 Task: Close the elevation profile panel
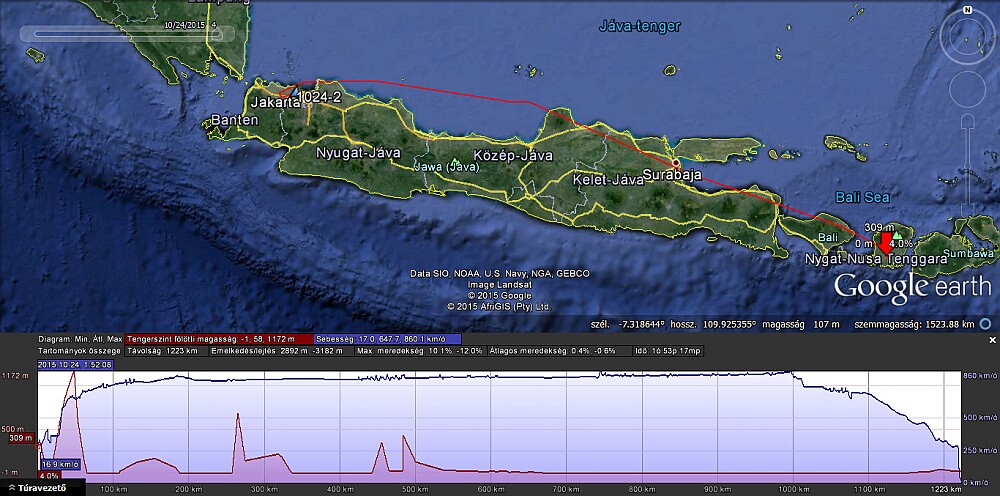click(x=991, y=340)
